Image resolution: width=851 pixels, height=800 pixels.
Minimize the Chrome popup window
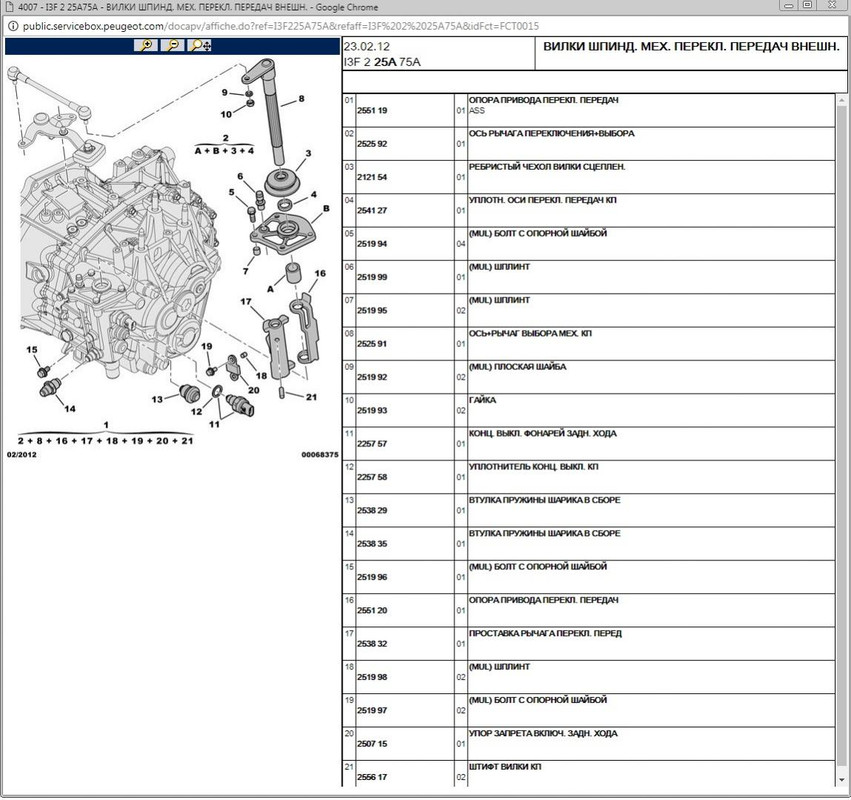point(789,5)
